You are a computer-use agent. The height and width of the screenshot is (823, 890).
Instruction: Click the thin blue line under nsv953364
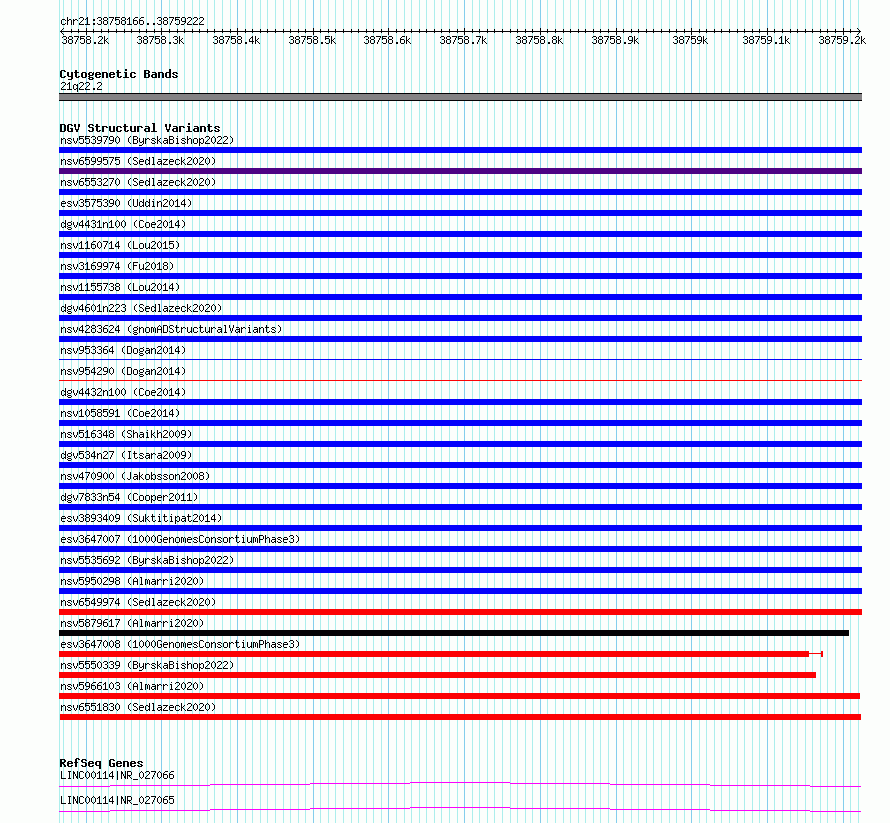point(460,359)
